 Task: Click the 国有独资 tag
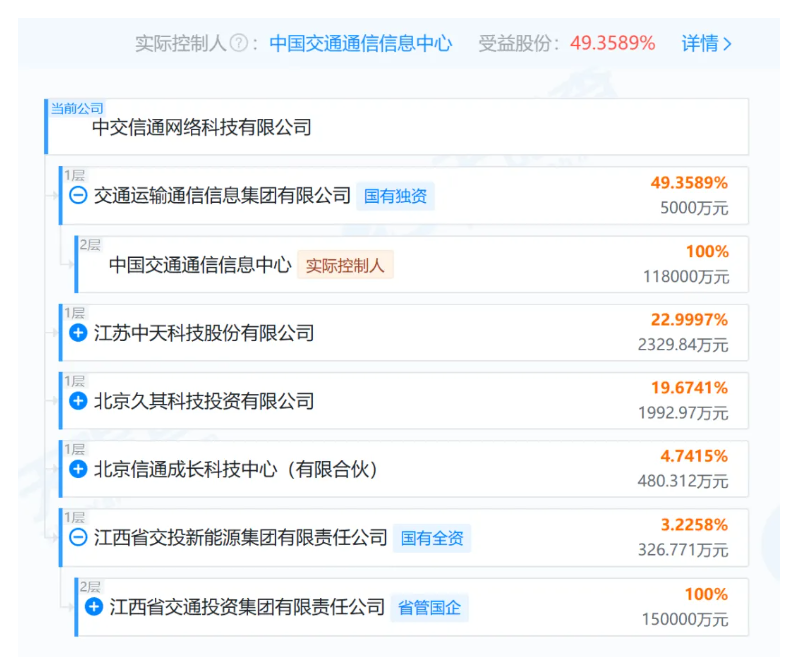click(395, 196)
